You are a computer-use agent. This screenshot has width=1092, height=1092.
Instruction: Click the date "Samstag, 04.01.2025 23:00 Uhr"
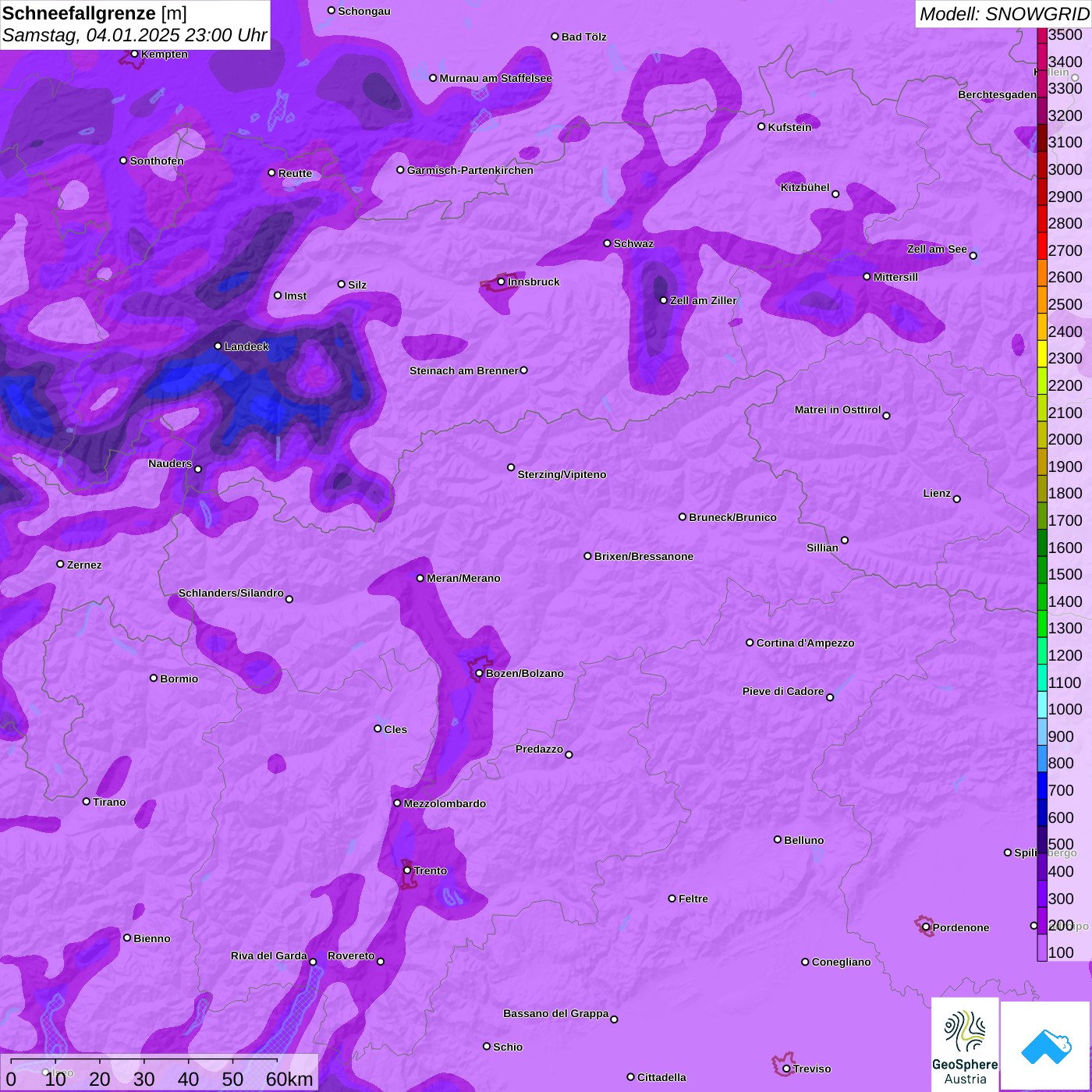[x=135, y=35]
